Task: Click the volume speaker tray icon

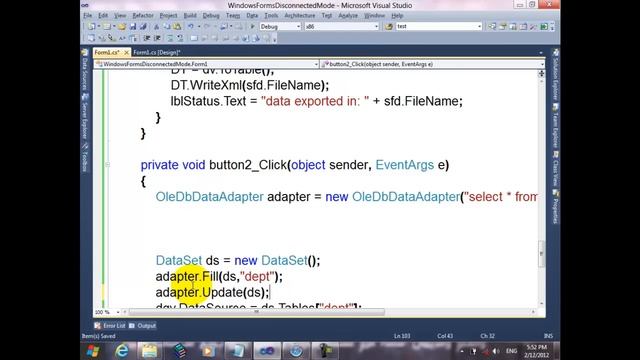Action: [496, 351]
